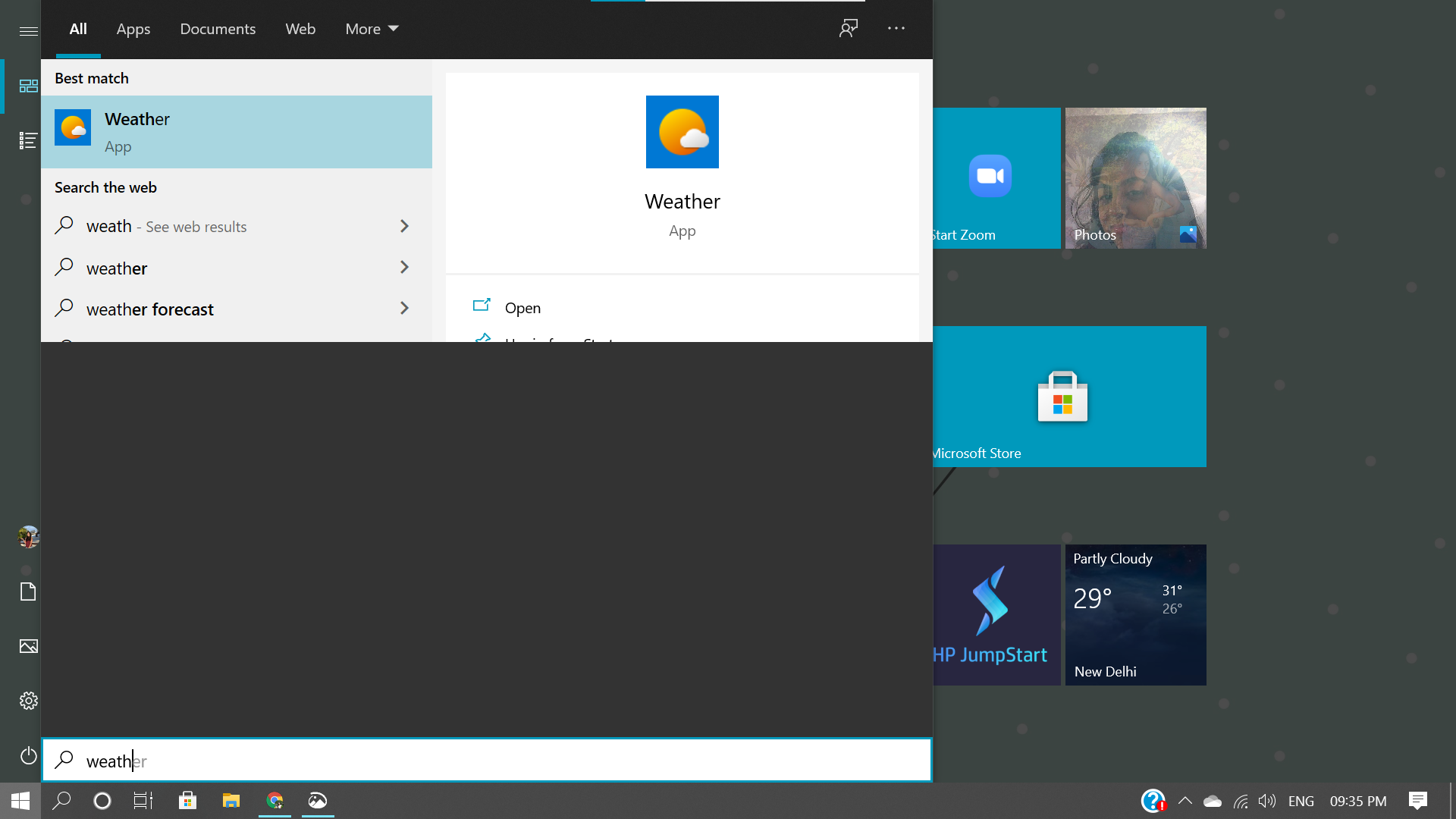This screenshot has height=819, width=1456.
Task: Open the Photos live tile
Action: click(x=1136, y=178)
